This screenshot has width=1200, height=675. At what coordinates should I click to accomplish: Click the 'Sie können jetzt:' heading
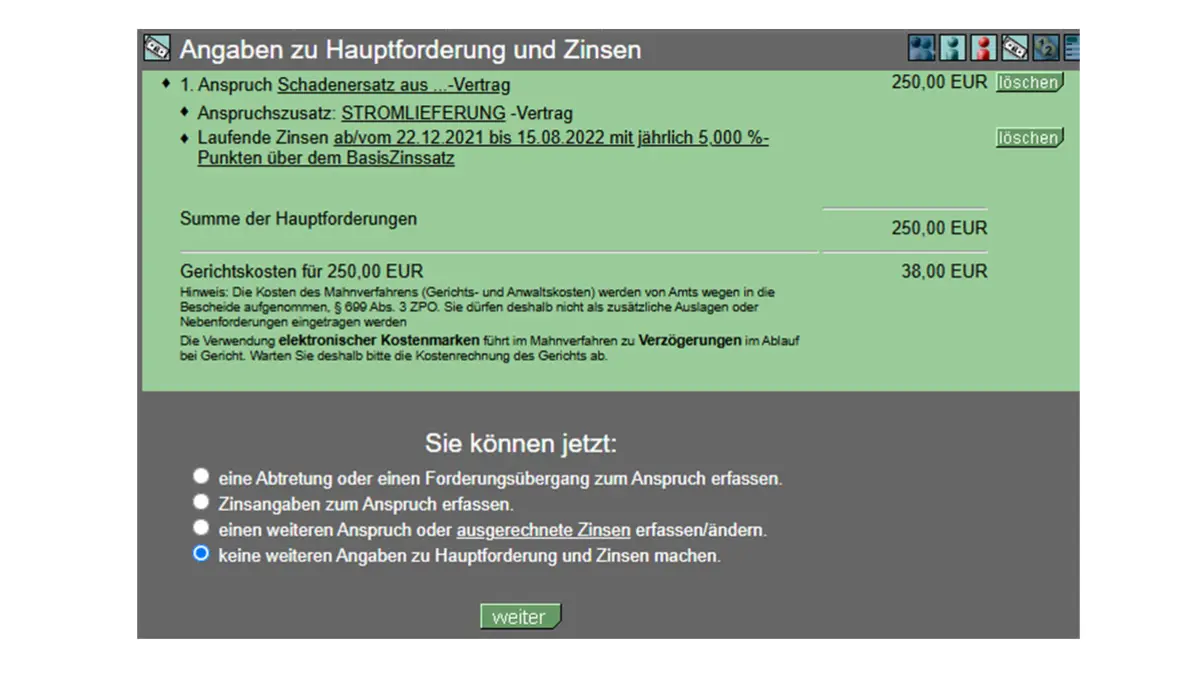click(521, 443)
